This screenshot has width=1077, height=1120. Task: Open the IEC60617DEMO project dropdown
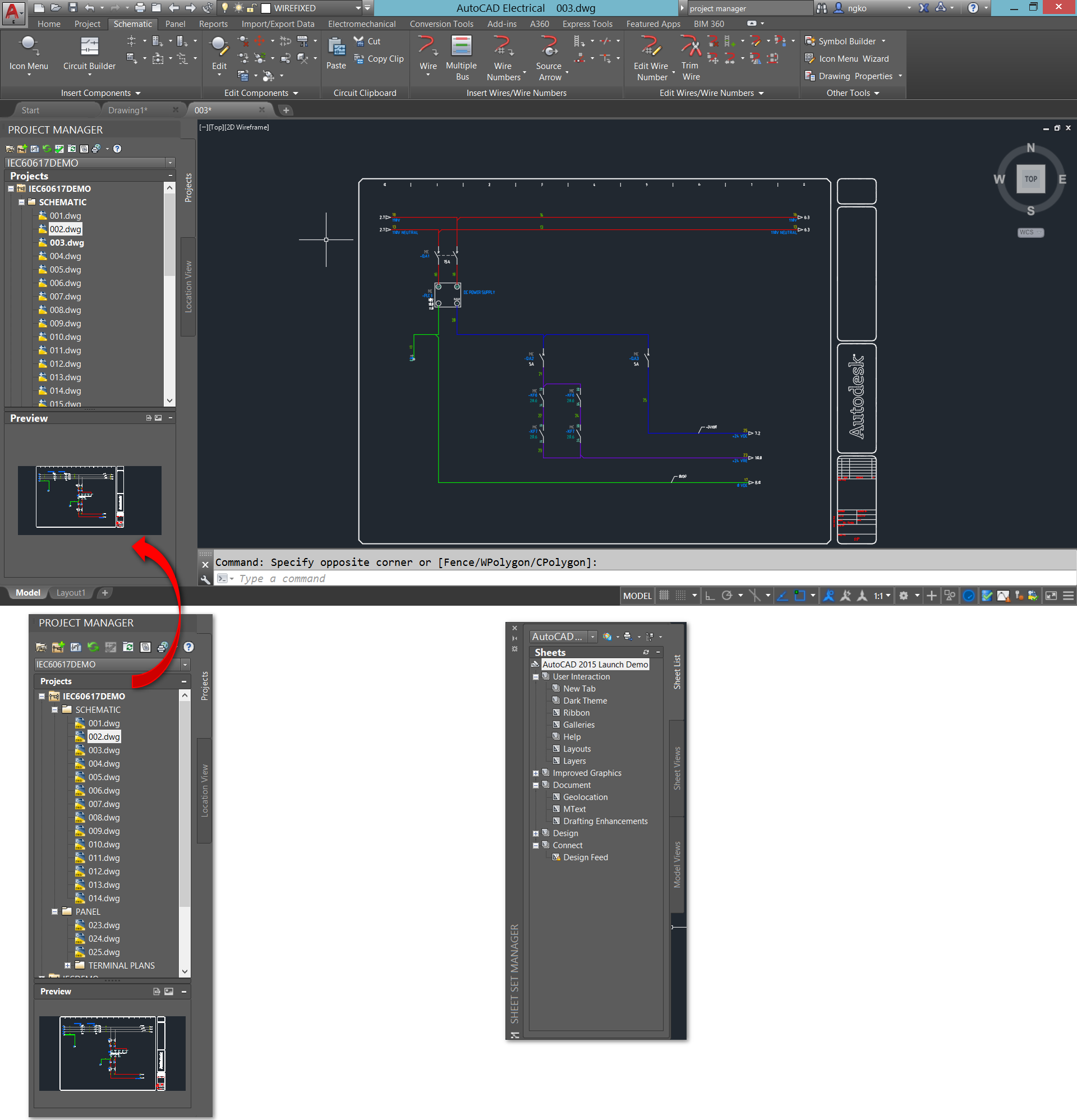170,162
